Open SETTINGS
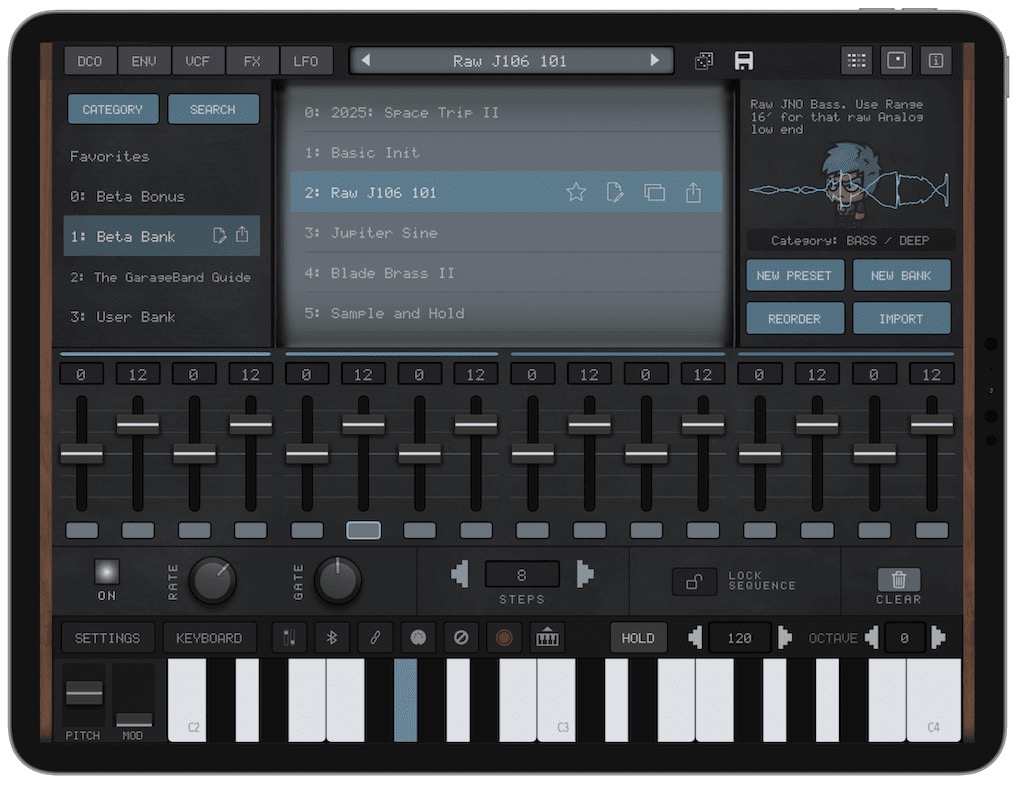Image resolution: width=1024 pixels, height=790 pixels. tap(108, 638)
